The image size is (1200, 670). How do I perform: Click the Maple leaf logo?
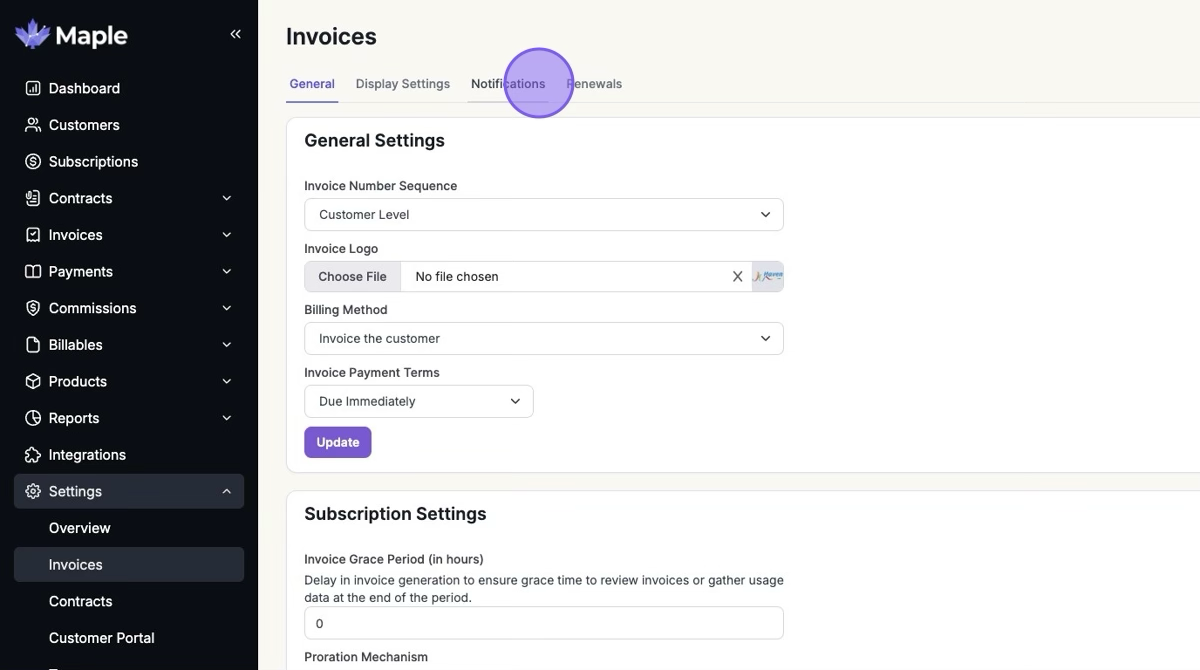coord(32,34)
